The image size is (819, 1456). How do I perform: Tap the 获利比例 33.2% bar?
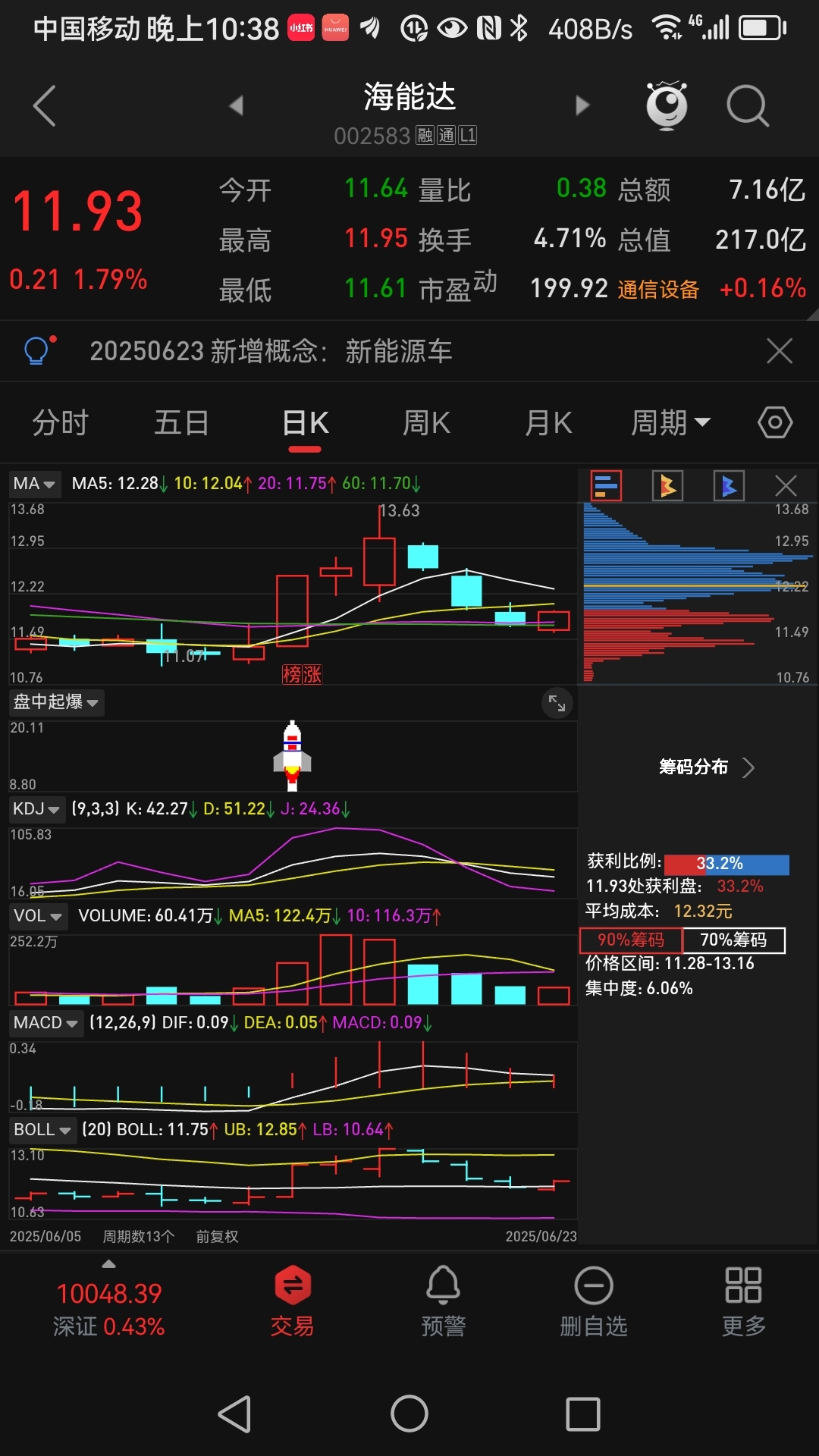point(726,864)
